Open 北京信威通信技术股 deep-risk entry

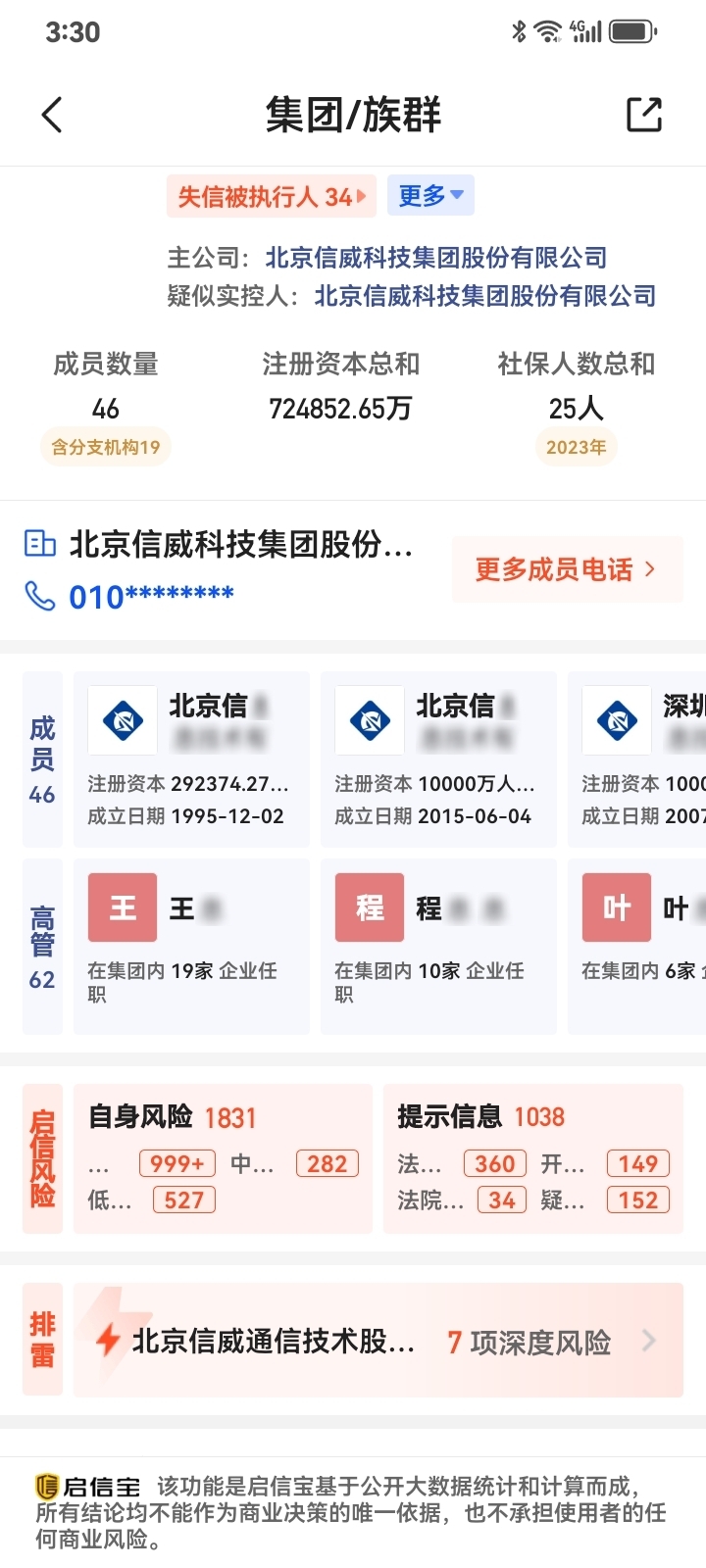pyautogui.click(x=274, y=1341)
